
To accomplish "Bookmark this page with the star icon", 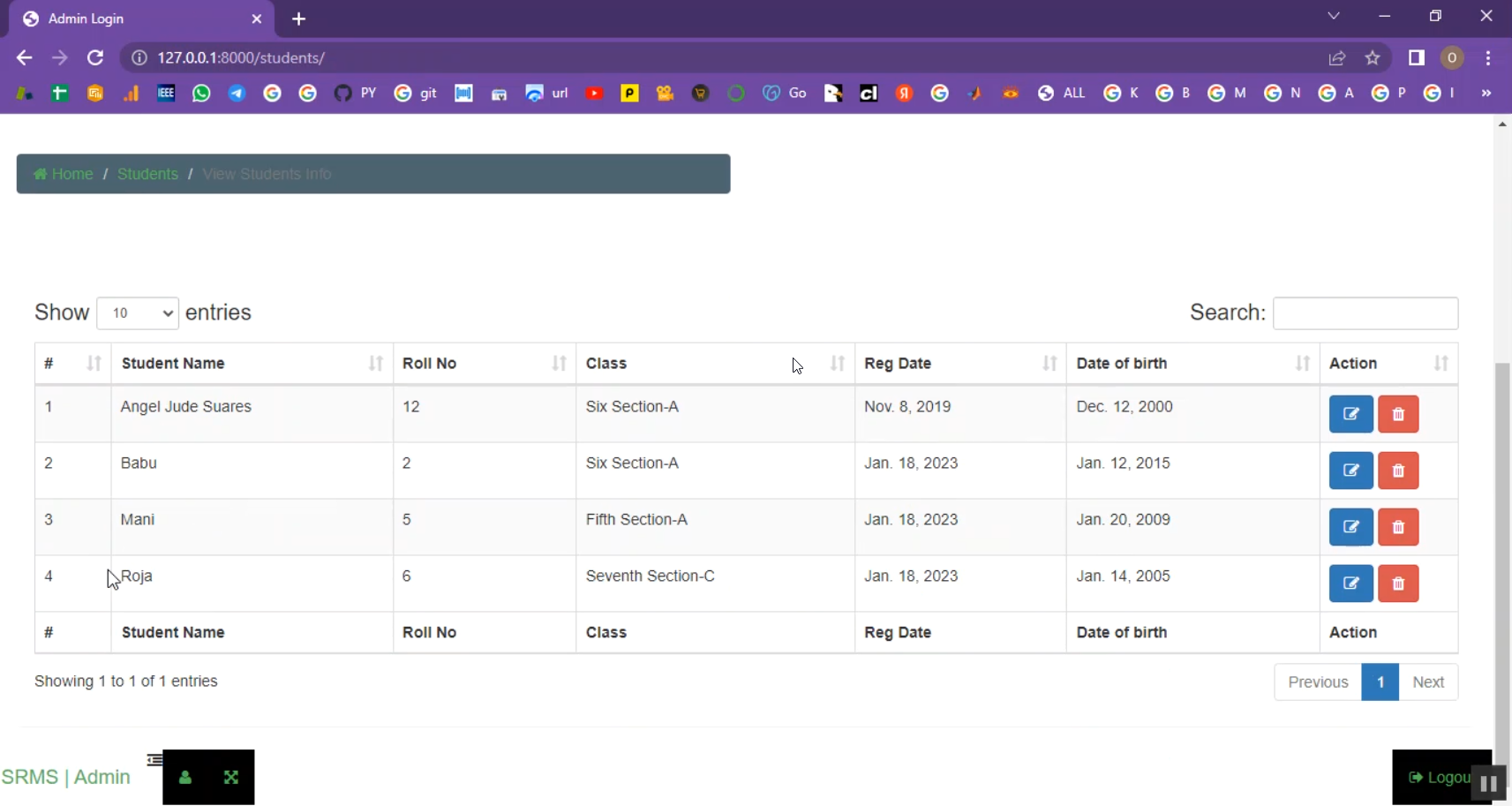I will coord(1373,57).
